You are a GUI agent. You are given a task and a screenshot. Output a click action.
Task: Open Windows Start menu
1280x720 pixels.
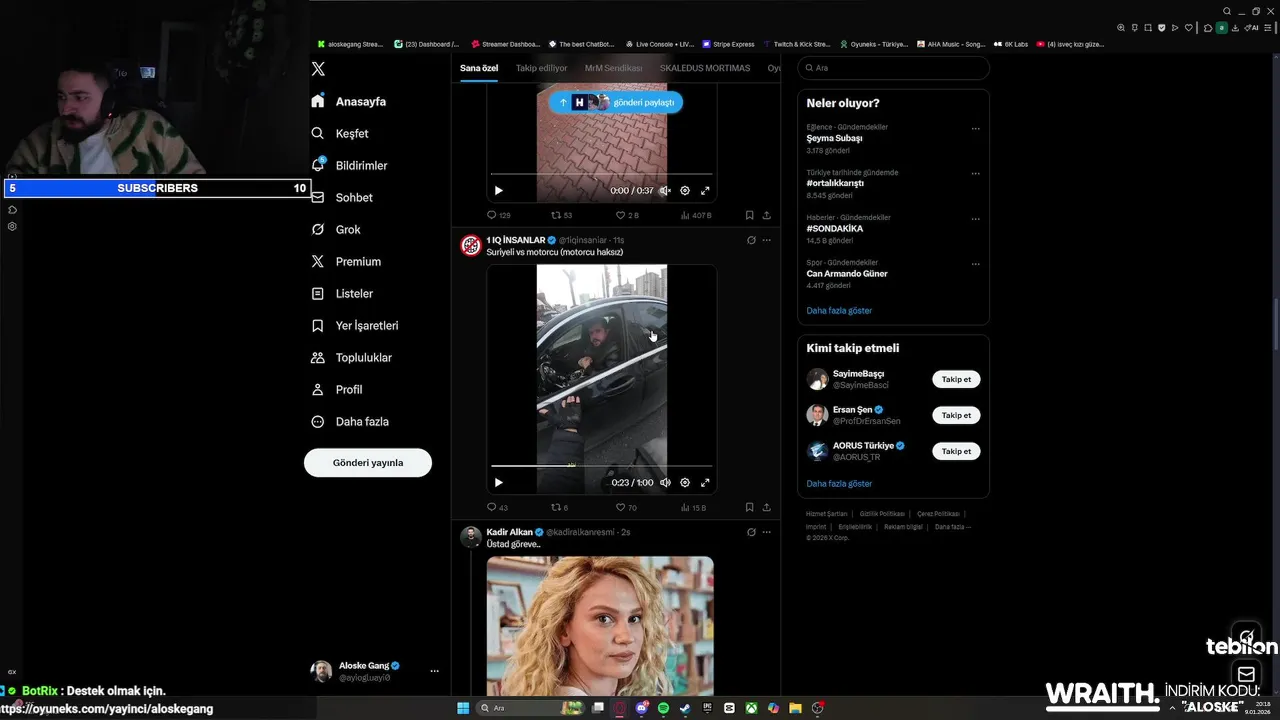[463, 708]
